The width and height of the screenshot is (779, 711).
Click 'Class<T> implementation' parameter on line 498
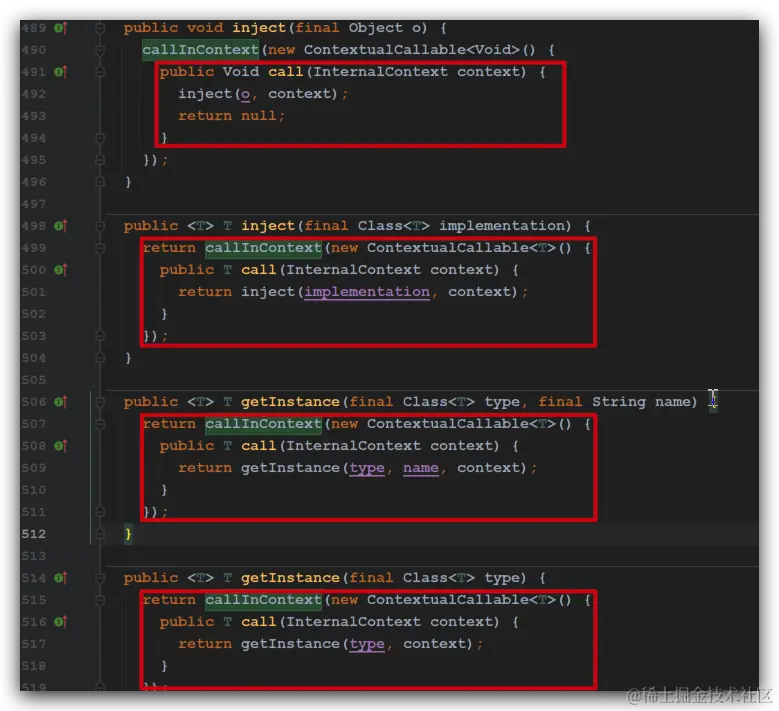(x=462, y=226)
